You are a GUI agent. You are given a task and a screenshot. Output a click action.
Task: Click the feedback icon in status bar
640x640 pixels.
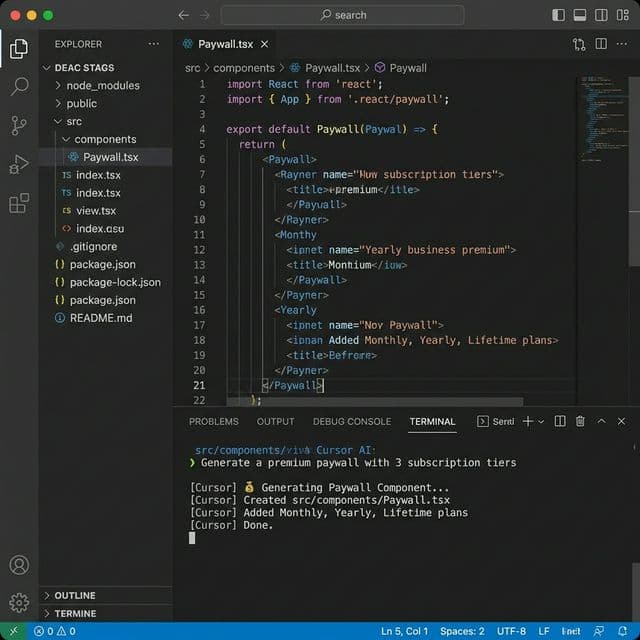[x=599, y=631]
